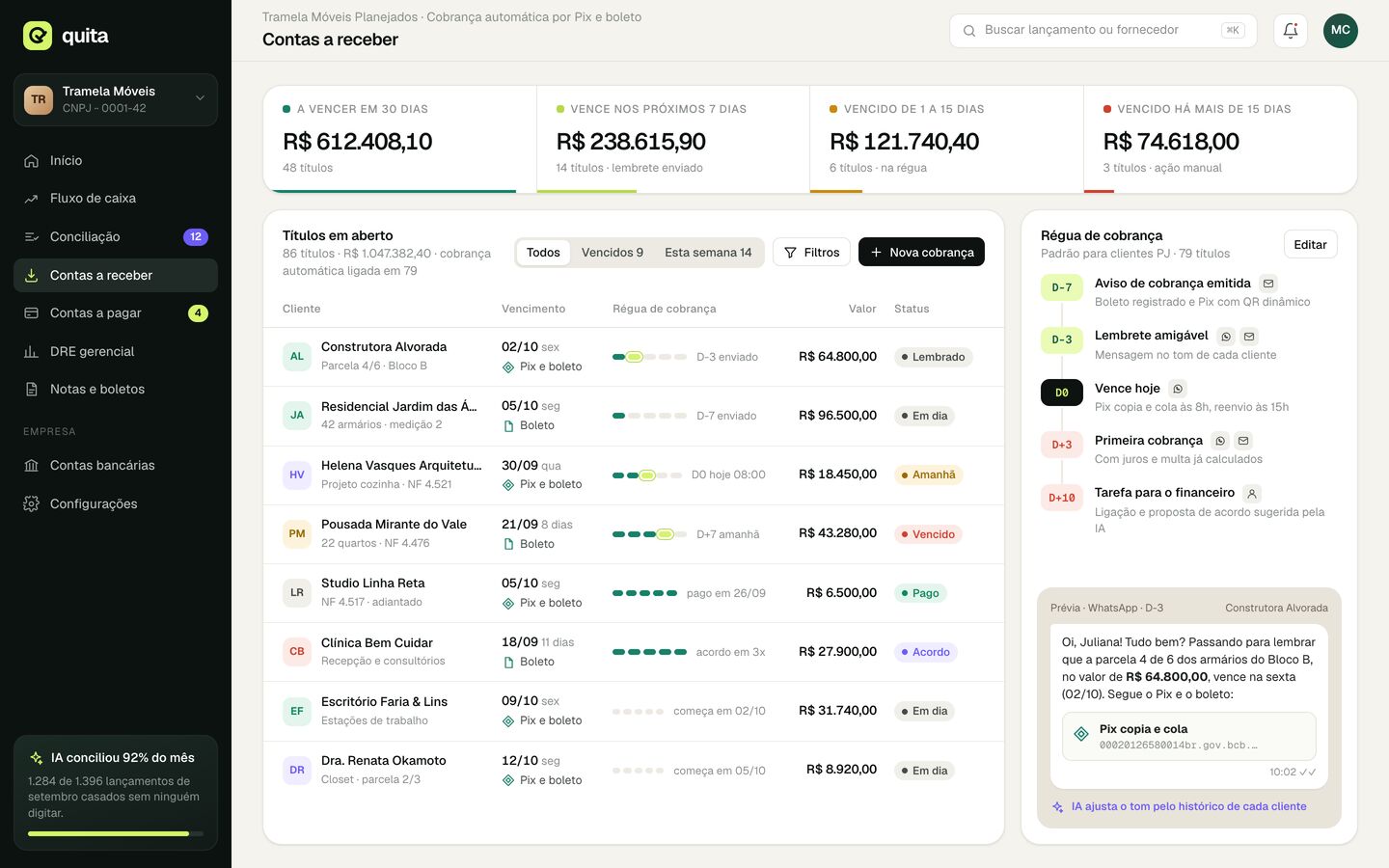Screen dimensions: 1389x868
Task: Click the CB avatar of Clínica Bem Cuidar
Action: pyautogui.click(x=297, y=652)
